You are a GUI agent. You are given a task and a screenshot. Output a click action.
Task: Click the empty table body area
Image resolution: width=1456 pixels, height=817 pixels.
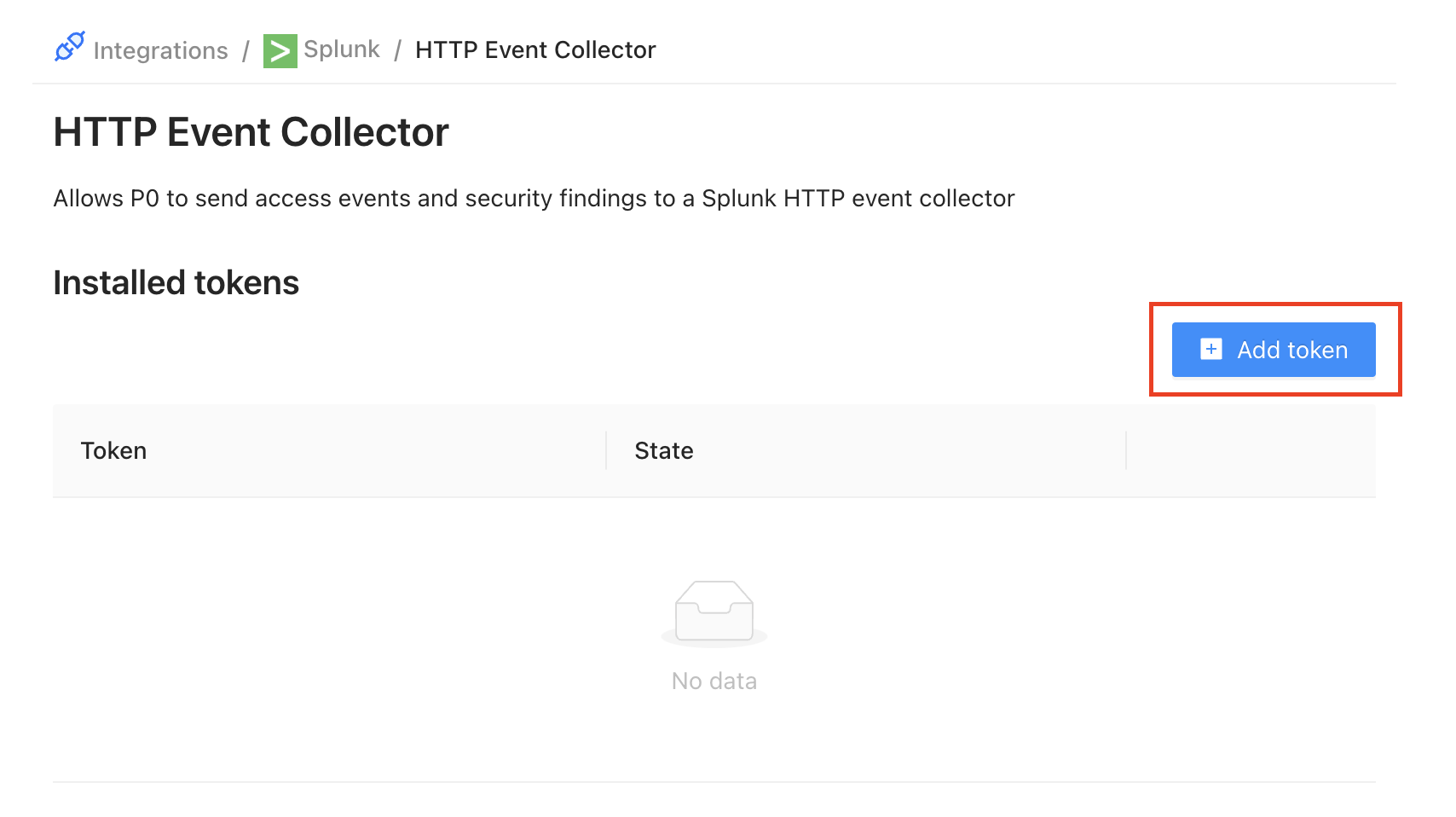[341, 640]
